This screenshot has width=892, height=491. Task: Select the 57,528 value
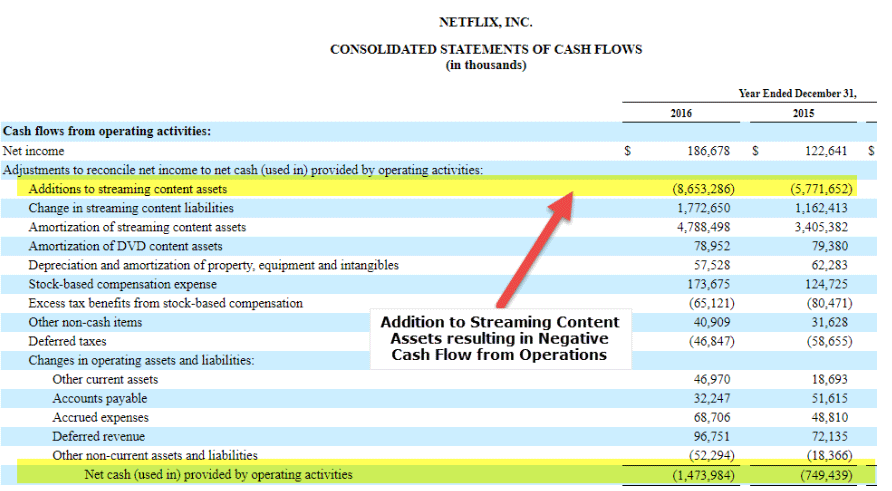click(712, 265)
